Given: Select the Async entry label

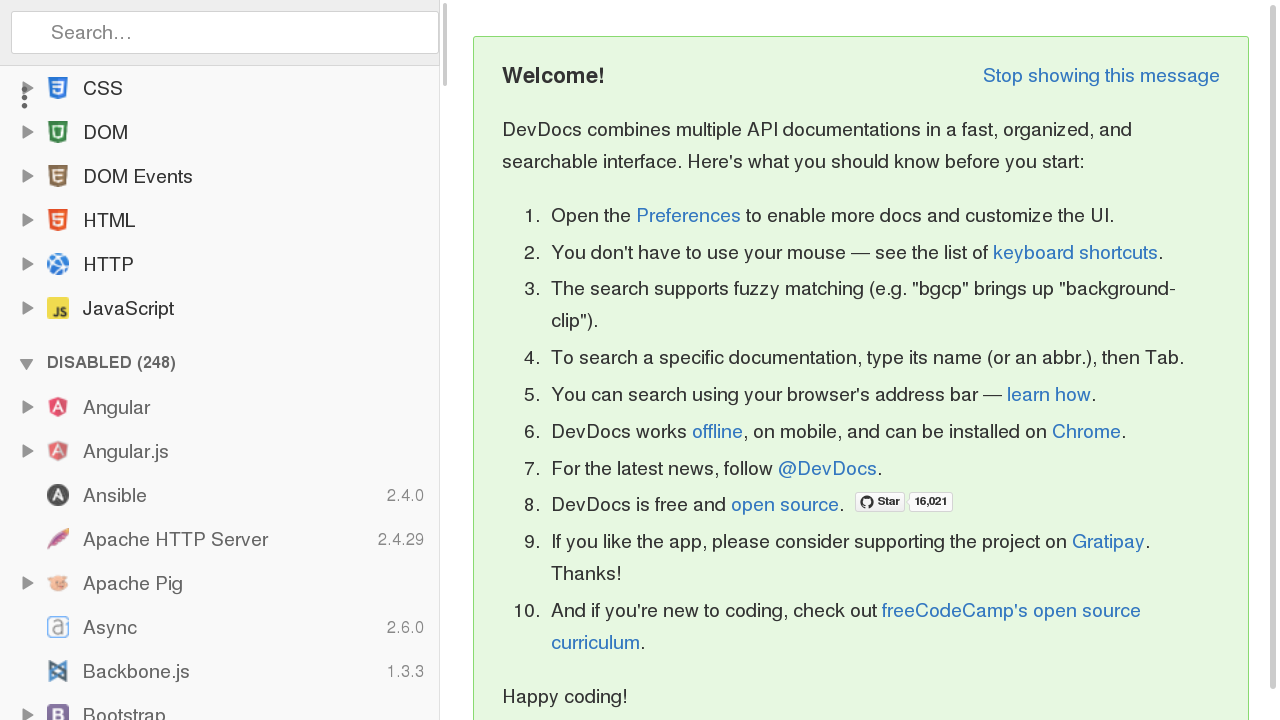Looking at the screenshot, I should click(x=110, y=627).
